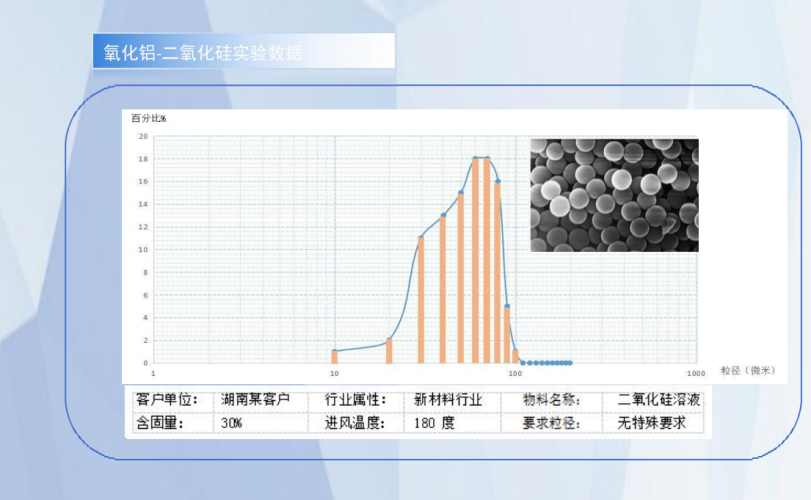Click the 1000 tick label on x-axis

[x=696, y=372]
